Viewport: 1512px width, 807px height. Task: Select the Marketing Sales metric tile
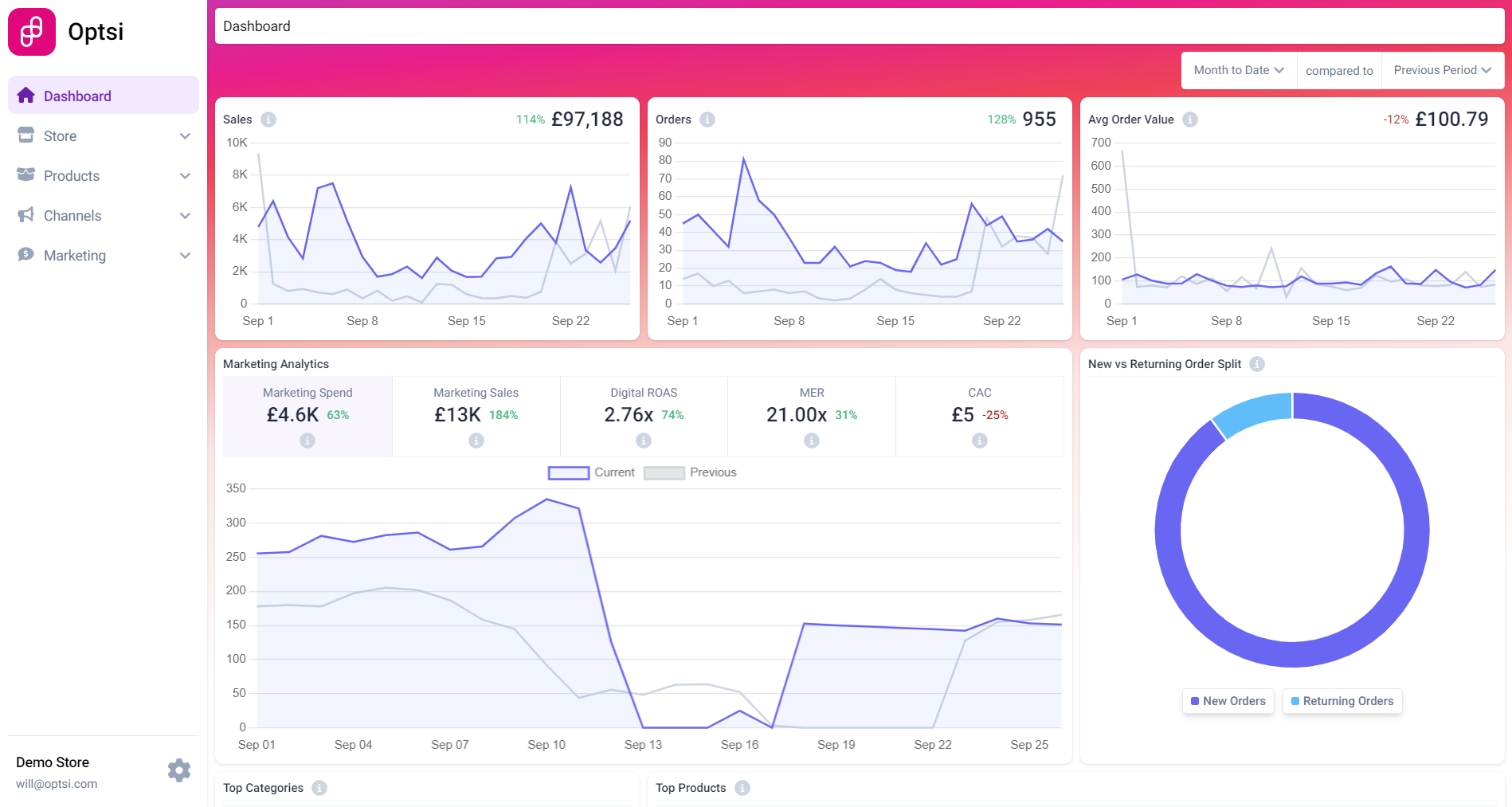(476, 417)
